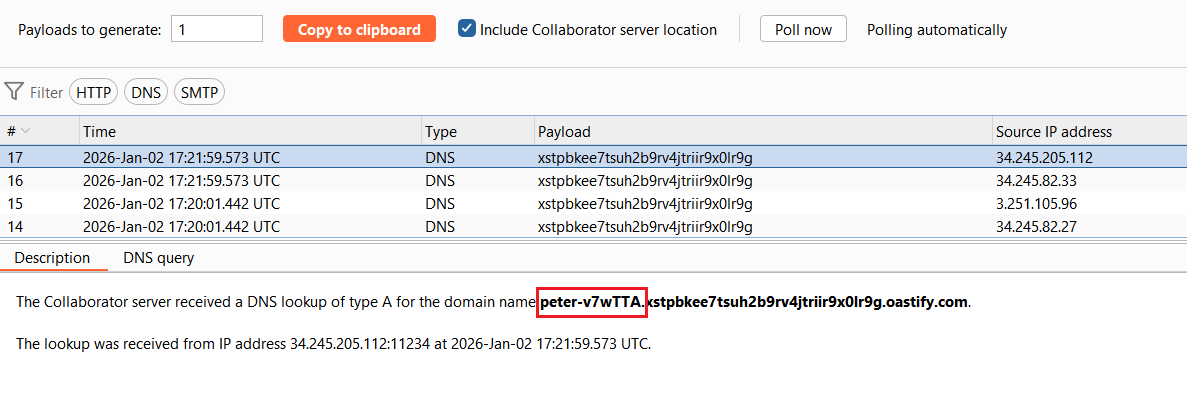
Task: Click the Polling automatically status text
Action: [x=936, y=30]
